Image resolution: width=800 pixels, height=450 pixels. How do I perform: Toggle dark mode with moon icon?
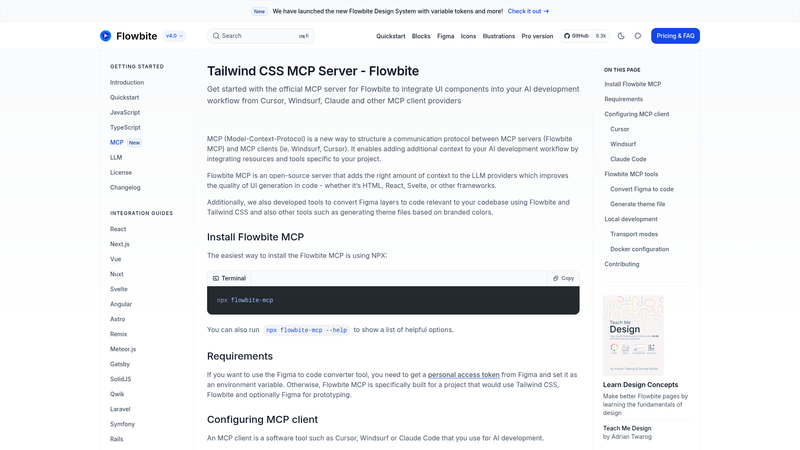click(x=621, y=36)
